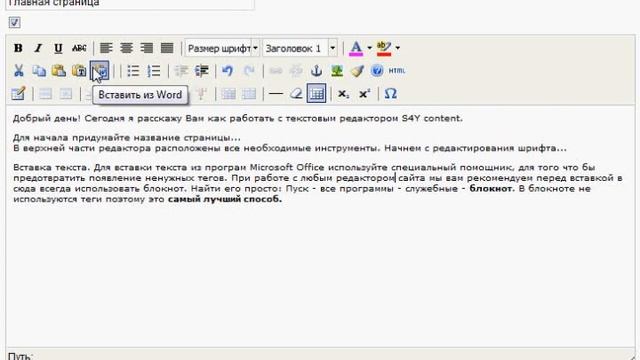The width and height of the screenshot is (640, 360).
Task: Click the notepad-with-pencil icon in third row
Action: 18,94
